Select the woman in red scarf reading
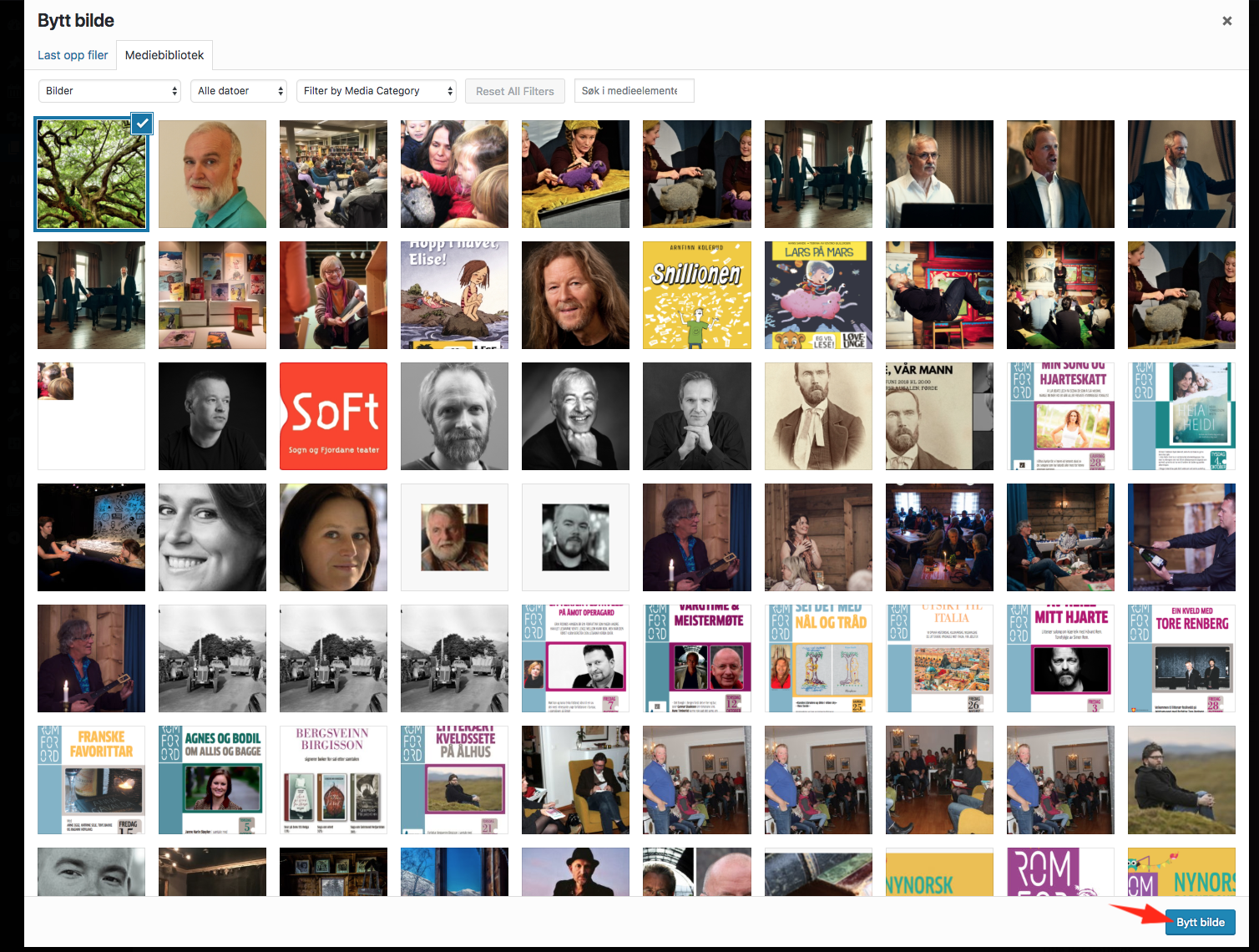 (x=333, y=296)
